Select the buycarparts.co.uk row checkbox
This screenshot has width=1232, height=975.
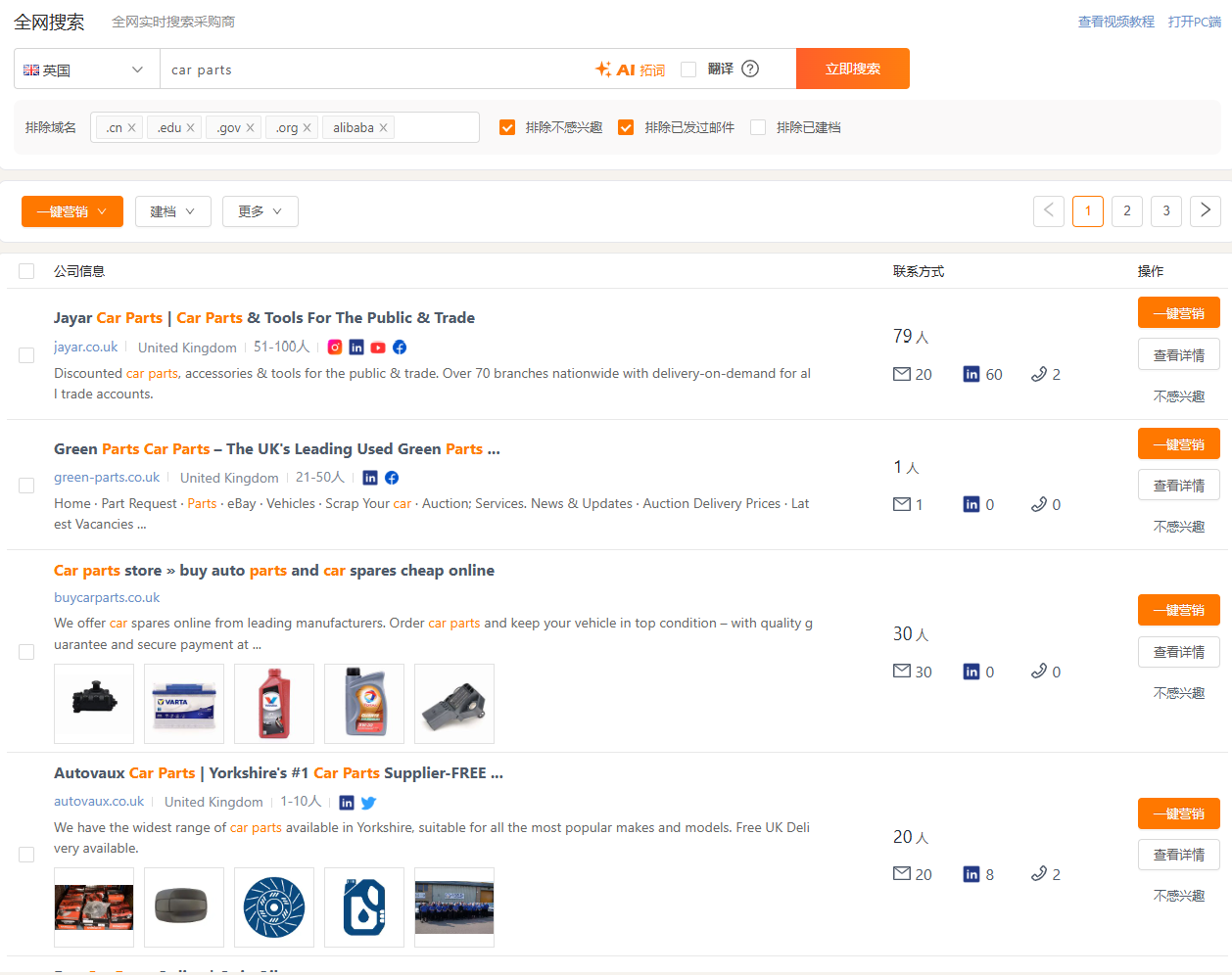pos(26,652)
